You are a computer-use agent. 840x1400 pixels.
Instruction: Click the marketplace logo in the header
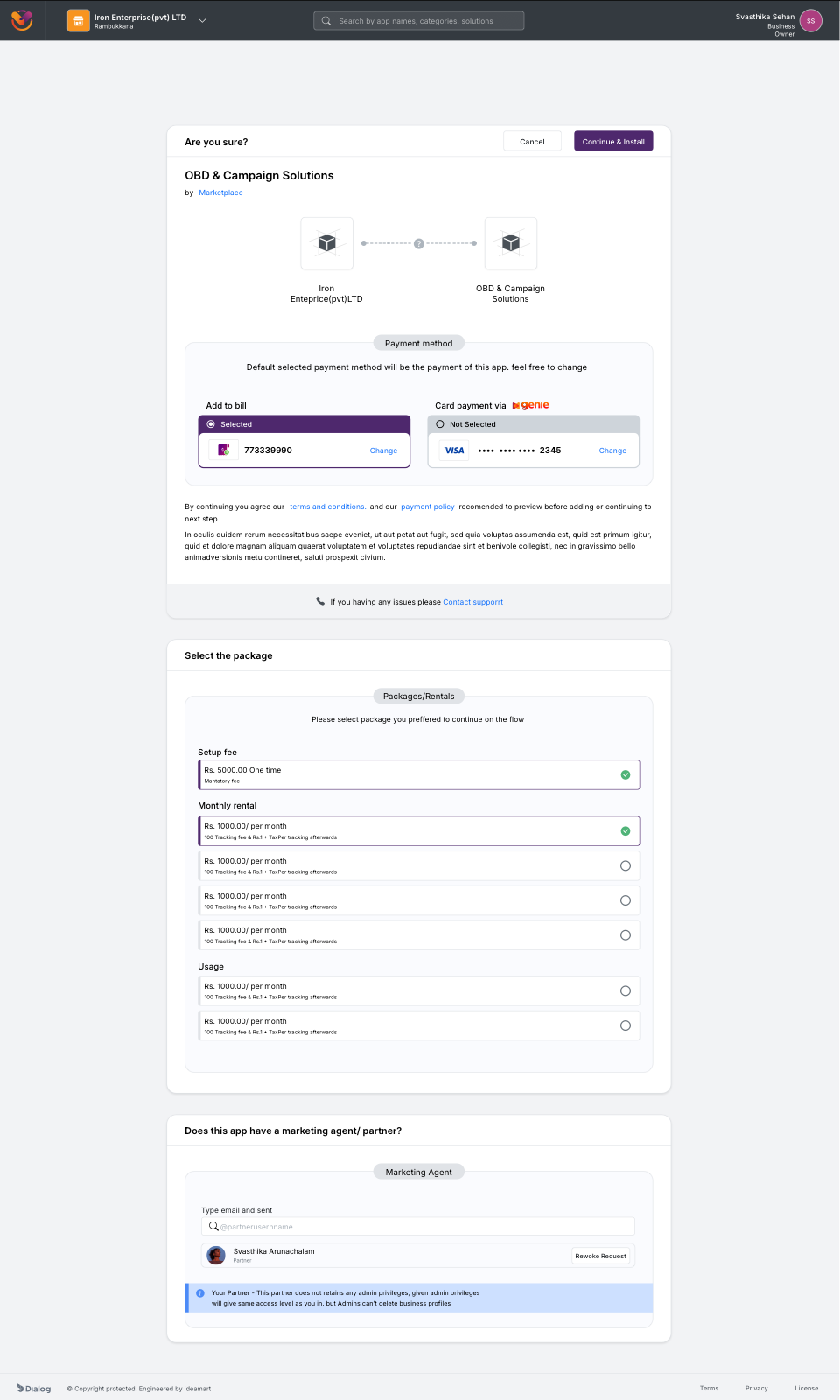[22, 19]
